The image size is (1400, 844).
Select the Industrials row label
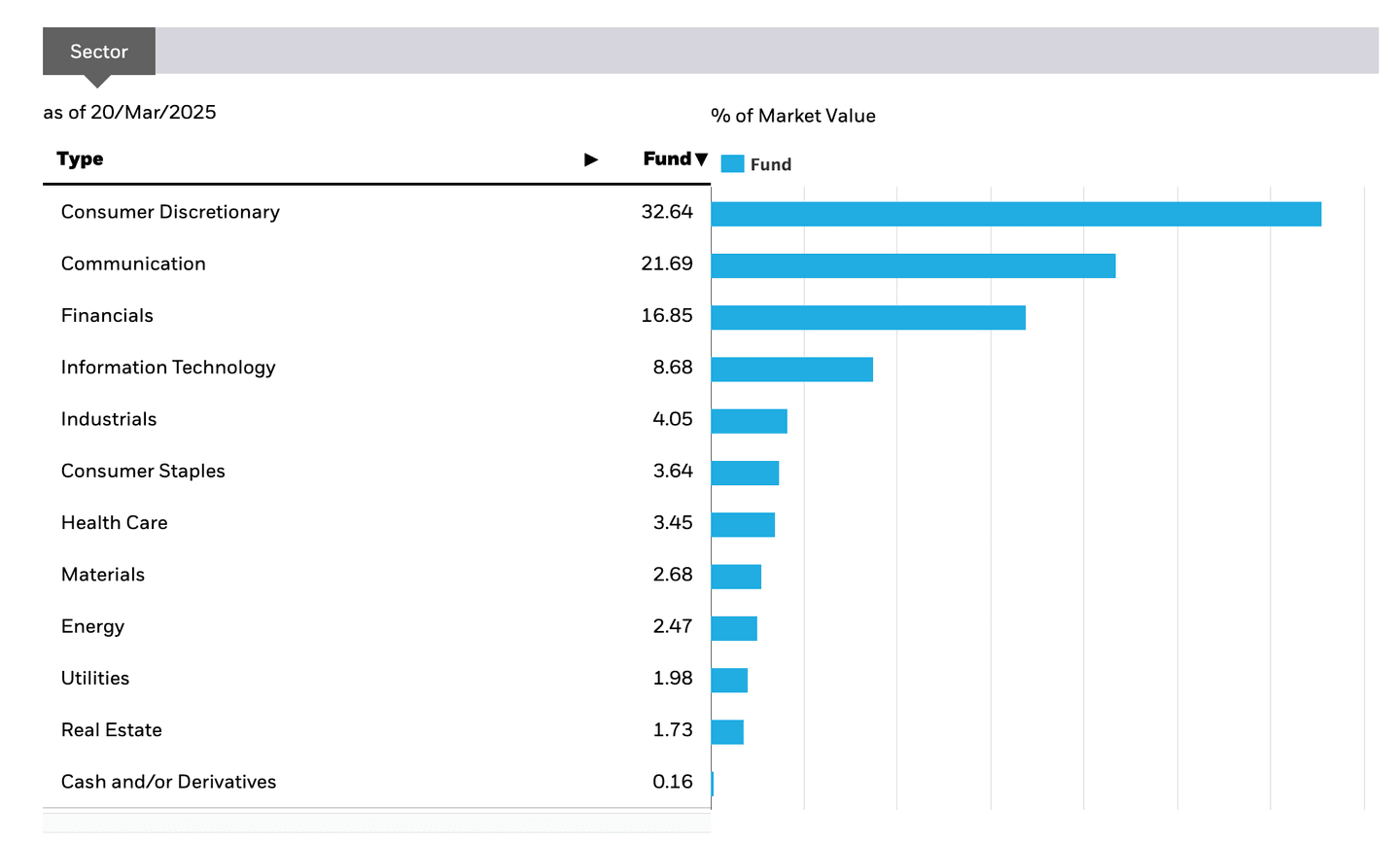(x=109, y=419)
